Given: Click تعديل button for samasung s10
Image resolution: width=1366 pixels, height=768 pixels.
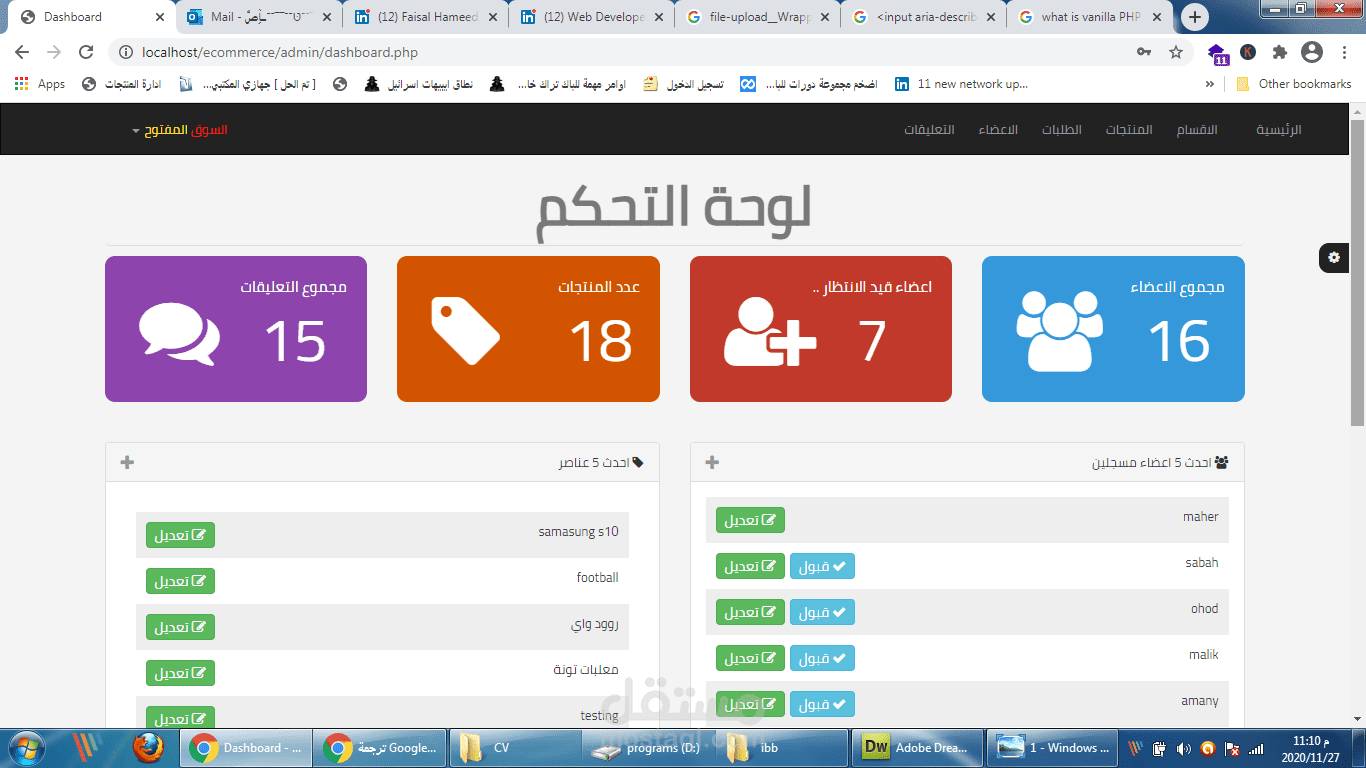Looking at the screenshot, I should coord(180,535).
